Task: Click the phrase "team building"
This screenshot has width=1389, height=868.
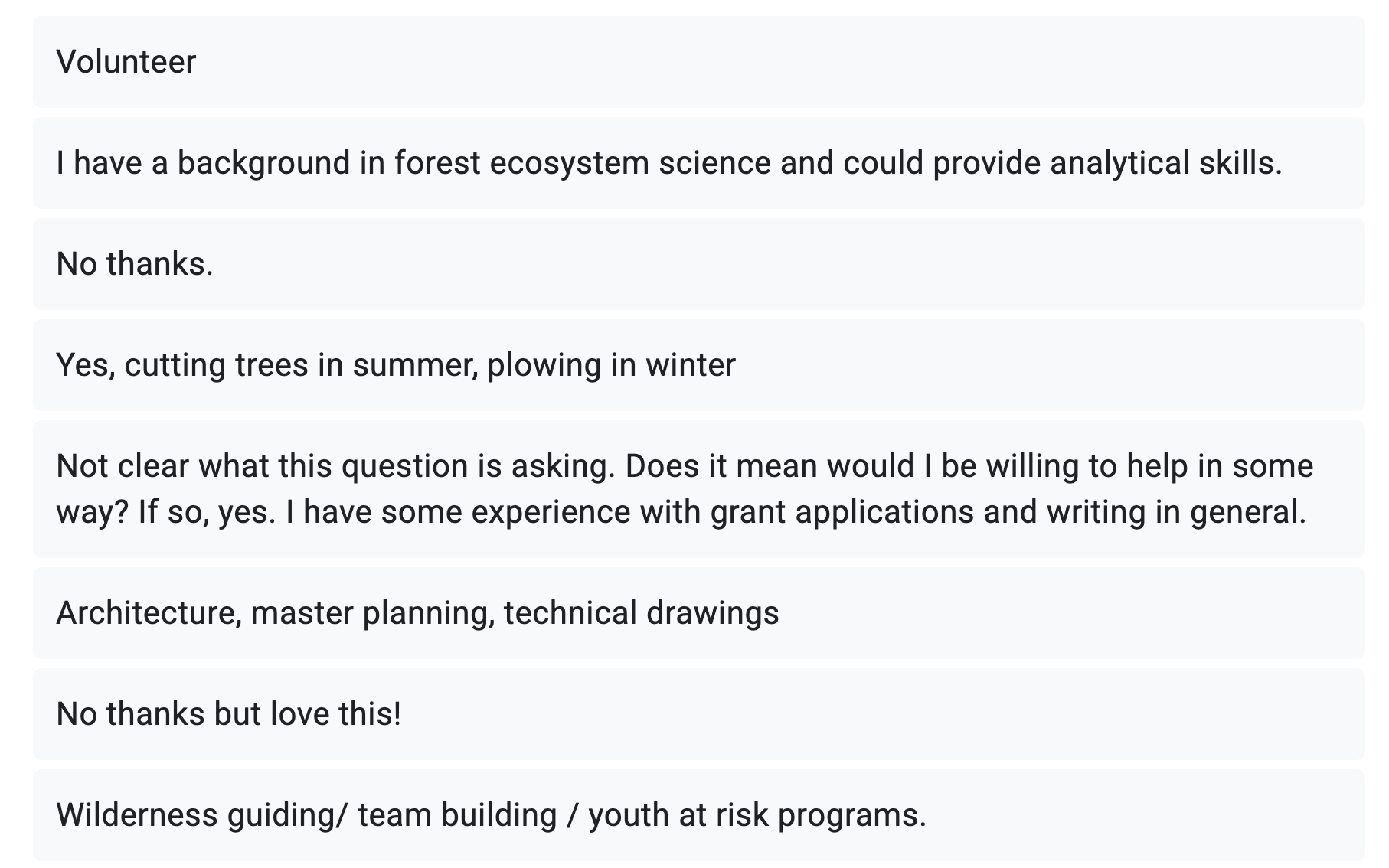Action: [457, 815]
